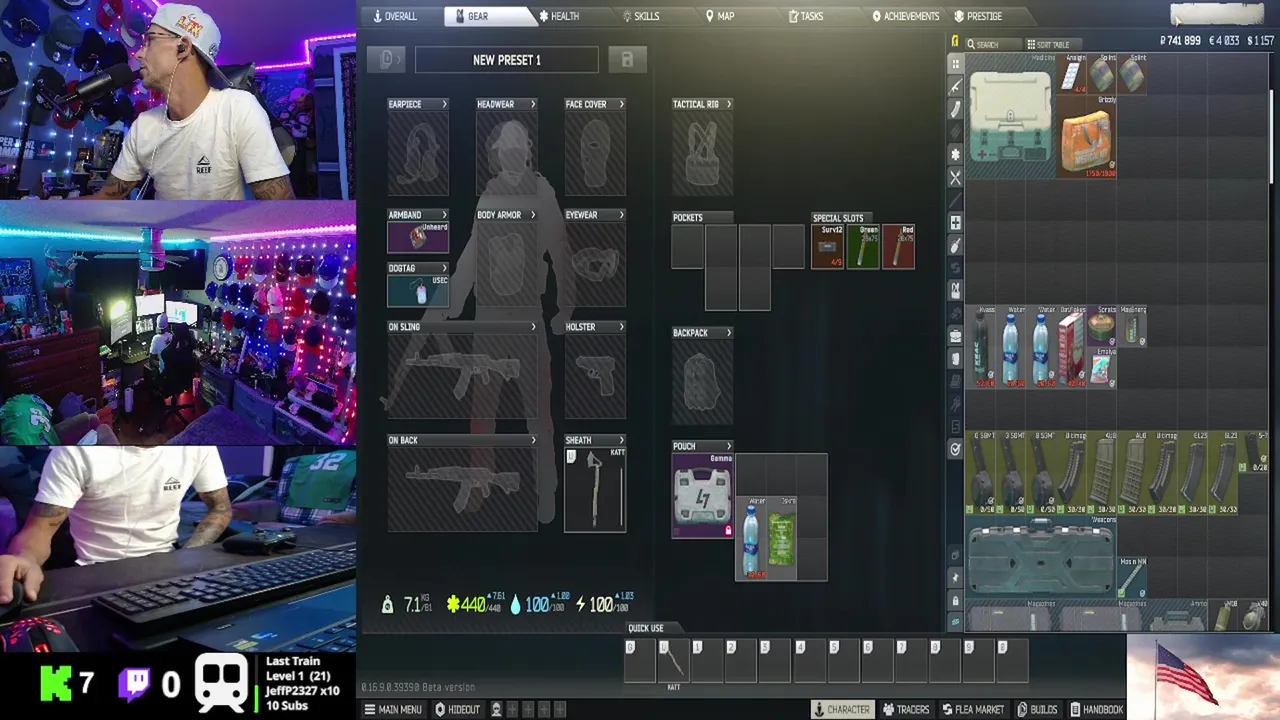
Task: Click the New Preset 1 name field
Action: (507, 60)
